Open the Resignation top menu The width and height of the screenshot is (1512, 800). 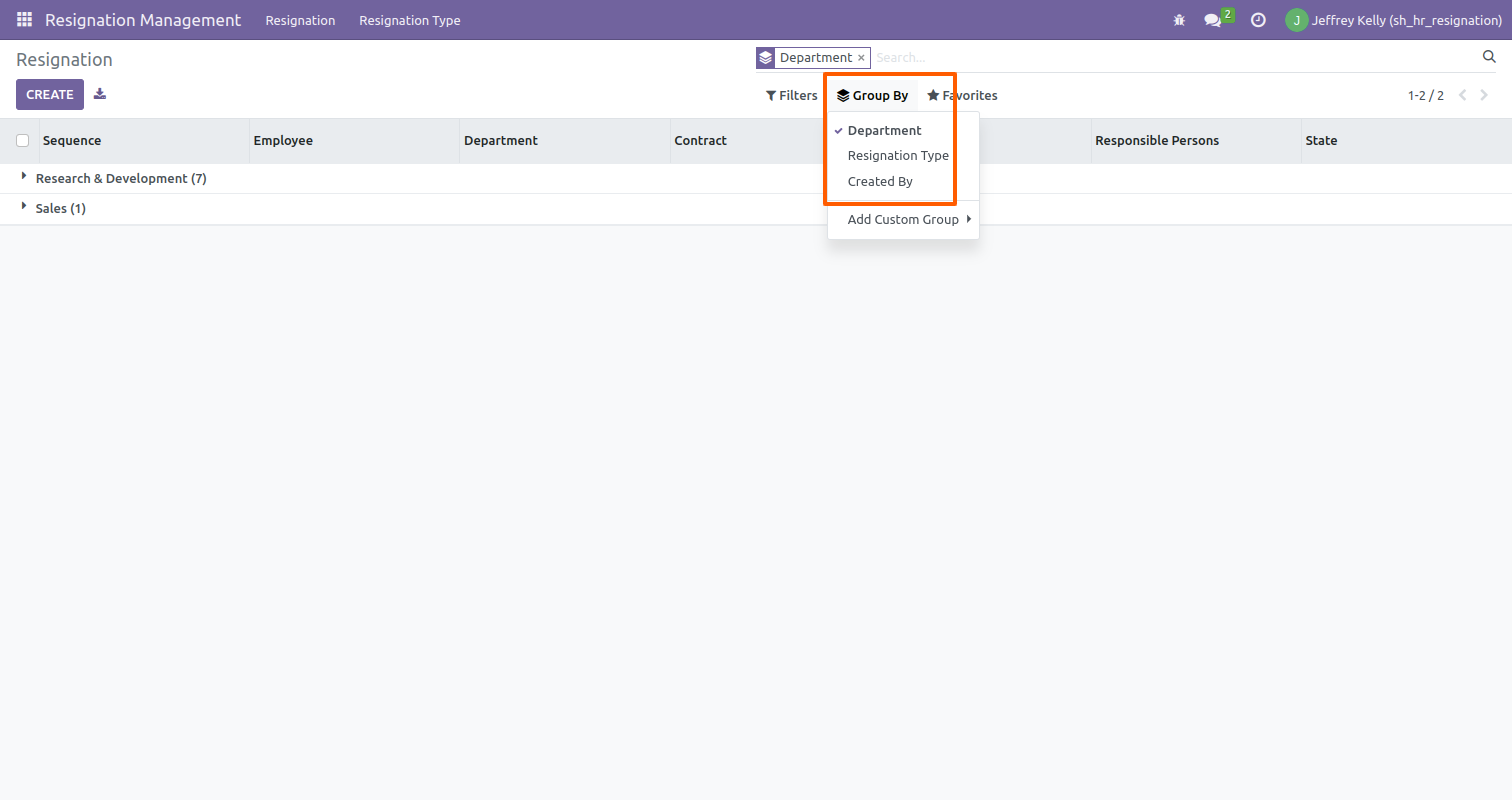[300, 20]
